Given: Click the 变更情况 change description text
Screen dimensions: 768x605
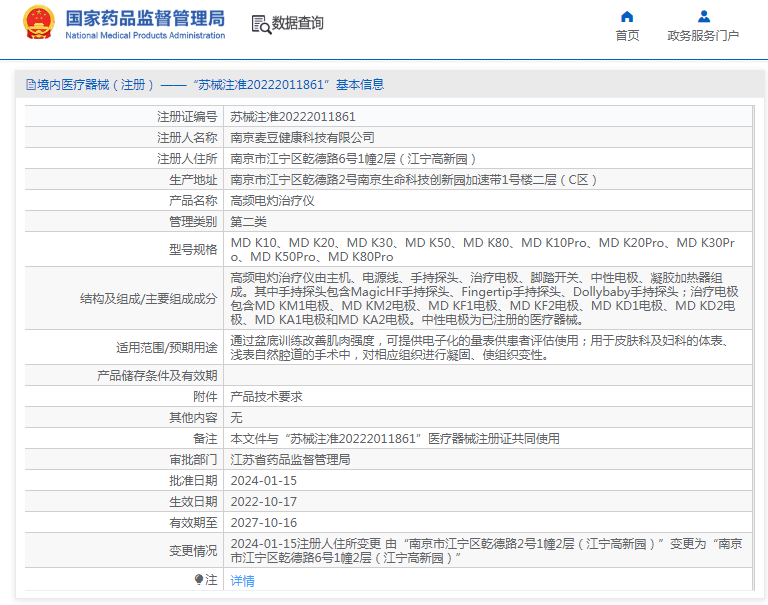Looking at the screenshot, I should 486,551.
